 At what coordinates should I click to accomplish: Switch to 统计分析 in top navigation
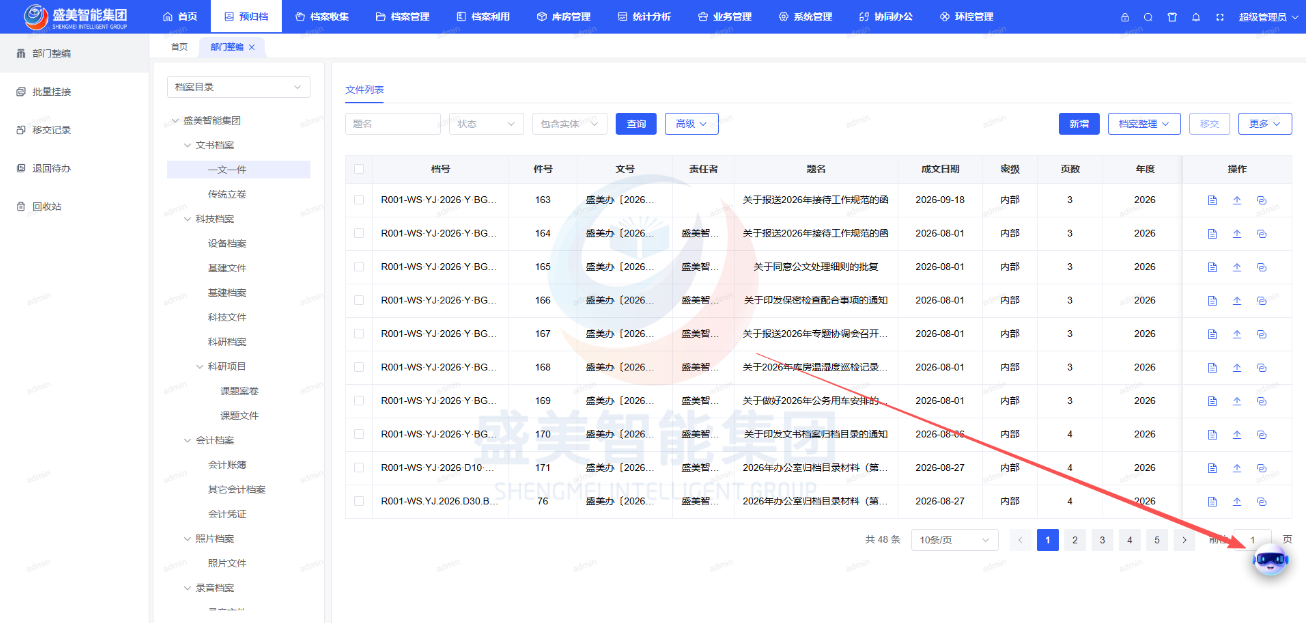coord(644,17)
